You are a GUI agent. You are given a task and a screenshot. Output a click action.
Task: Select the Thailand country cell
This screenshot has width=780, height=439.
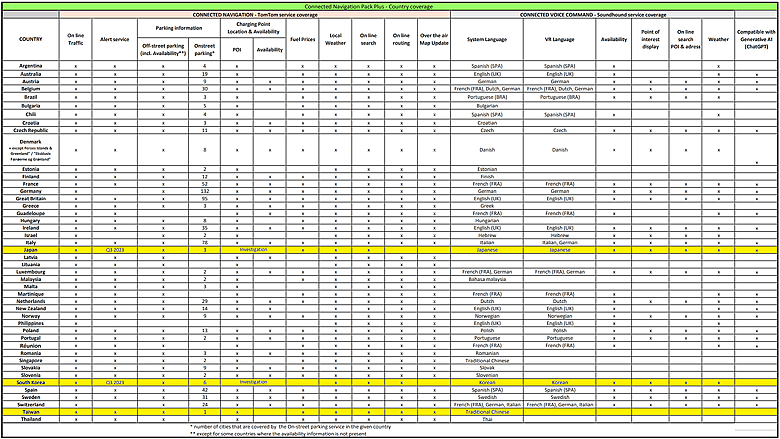(31, 419)
